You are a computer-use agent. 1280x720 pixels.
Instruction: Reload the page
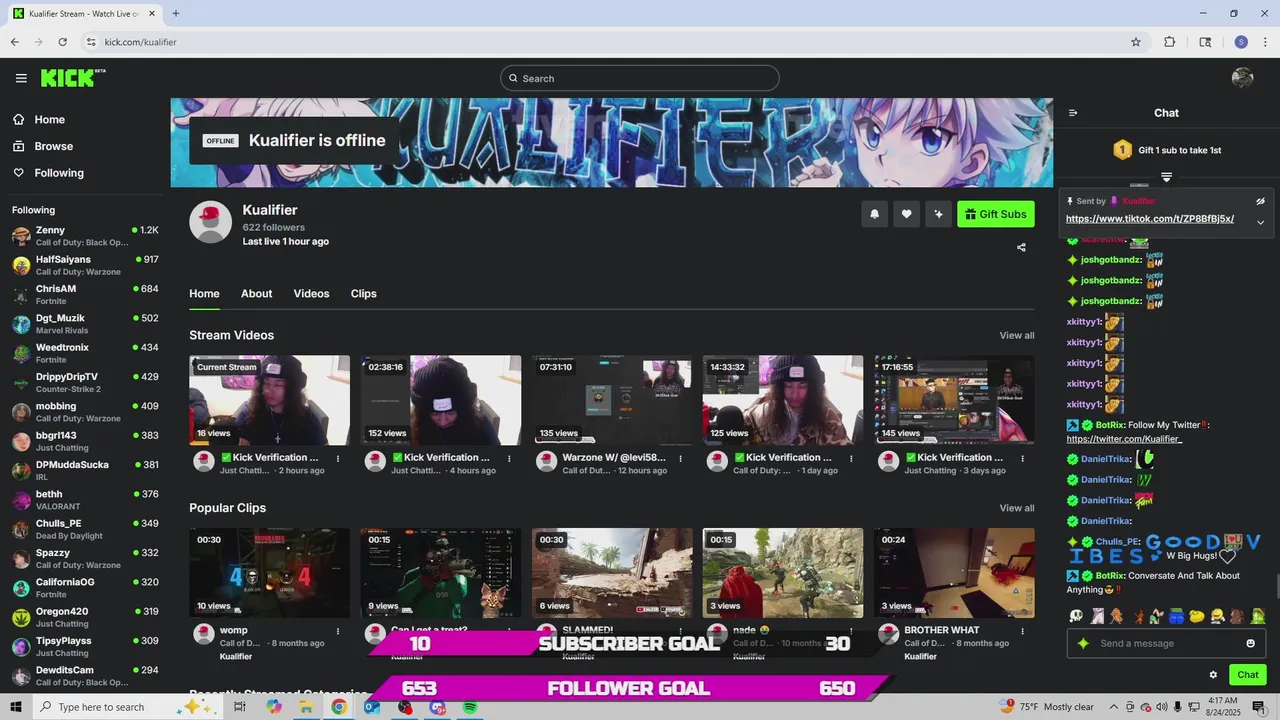click(x=62, y=42)
